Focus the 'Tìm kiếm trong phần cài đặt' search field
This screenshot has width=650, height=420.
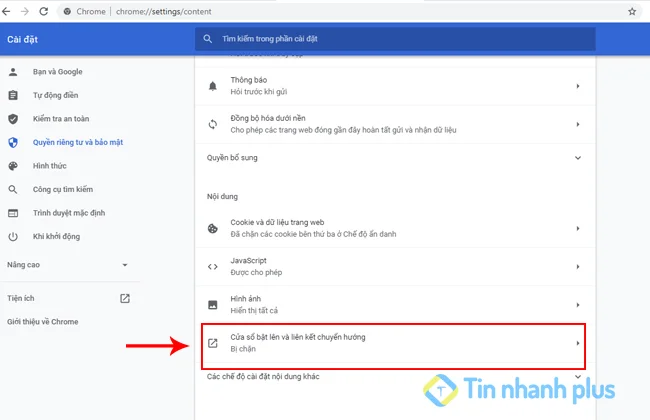click(395, 39)
